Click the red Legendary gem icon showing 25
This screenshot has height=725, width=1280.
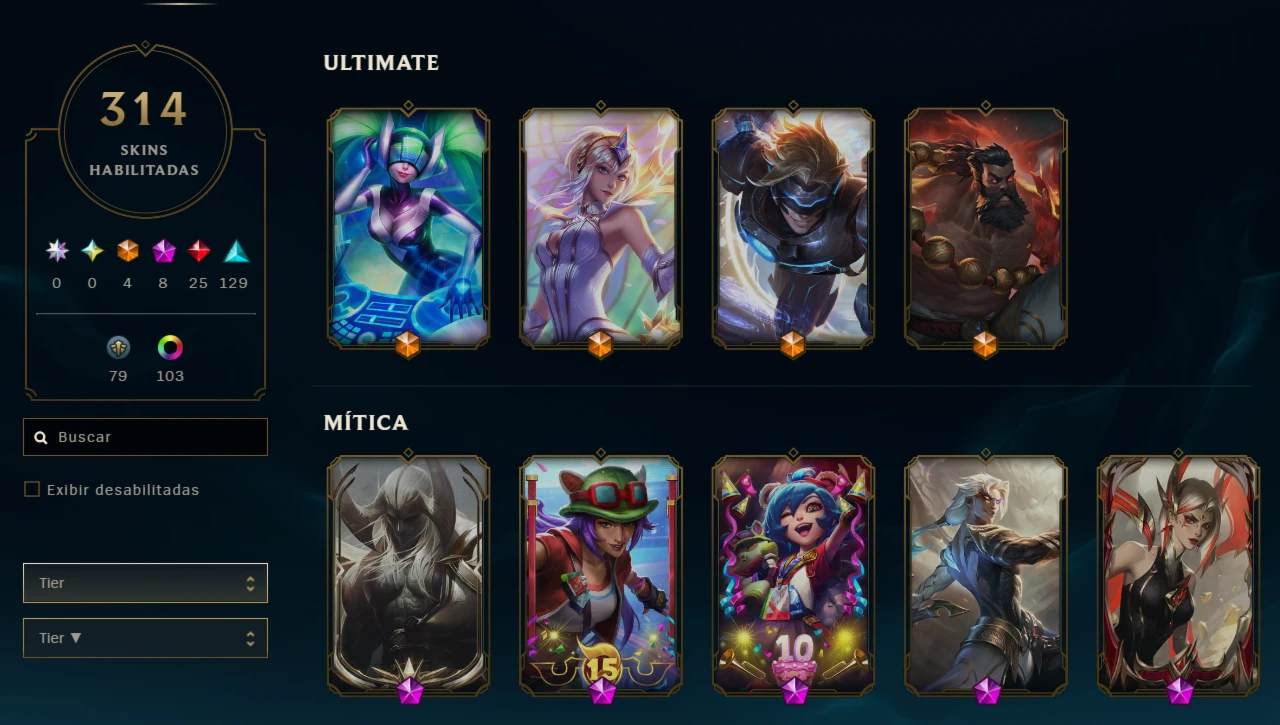click(x=199, y=251)
